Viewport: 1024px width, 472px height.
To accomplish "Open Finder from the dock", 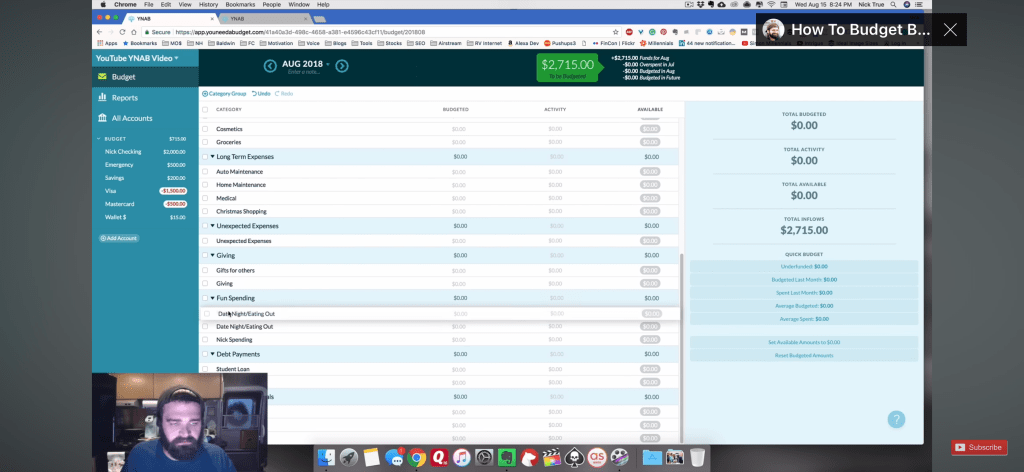I will click(x=326, y=458).
